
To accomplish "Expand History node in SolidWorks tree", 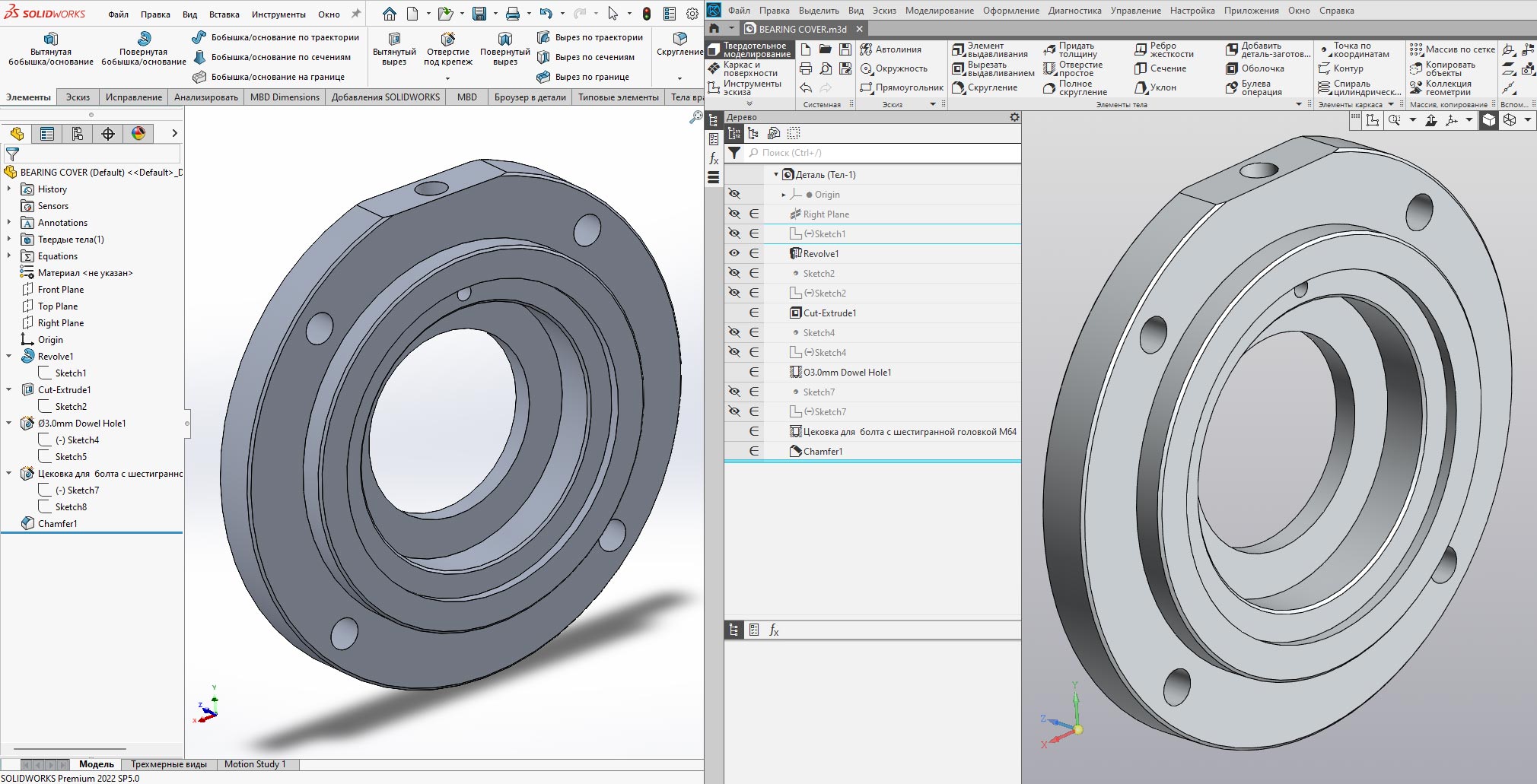I will pyautogui.click(x=9, y=189).
